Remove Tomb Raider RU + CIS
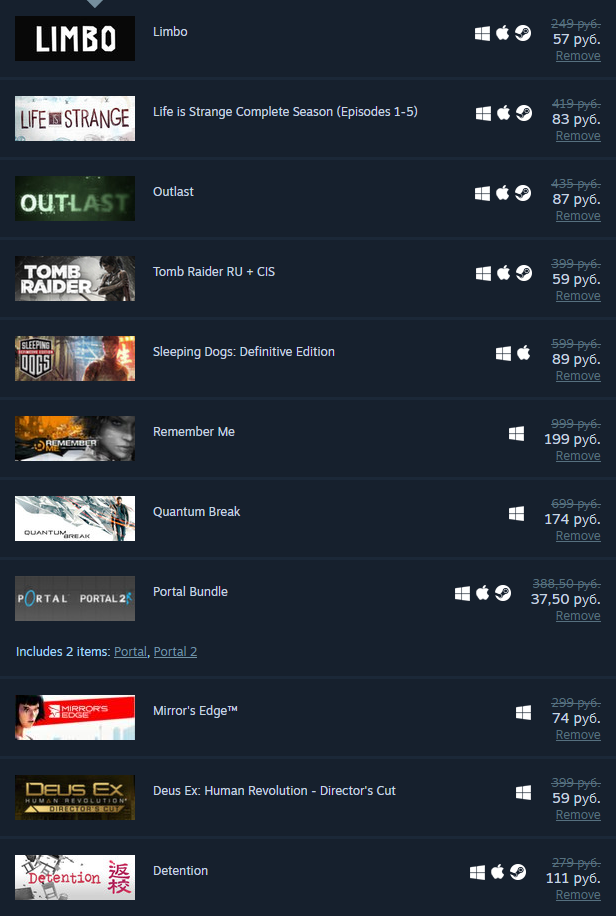 pyautogui.click(x=578, y=296)
